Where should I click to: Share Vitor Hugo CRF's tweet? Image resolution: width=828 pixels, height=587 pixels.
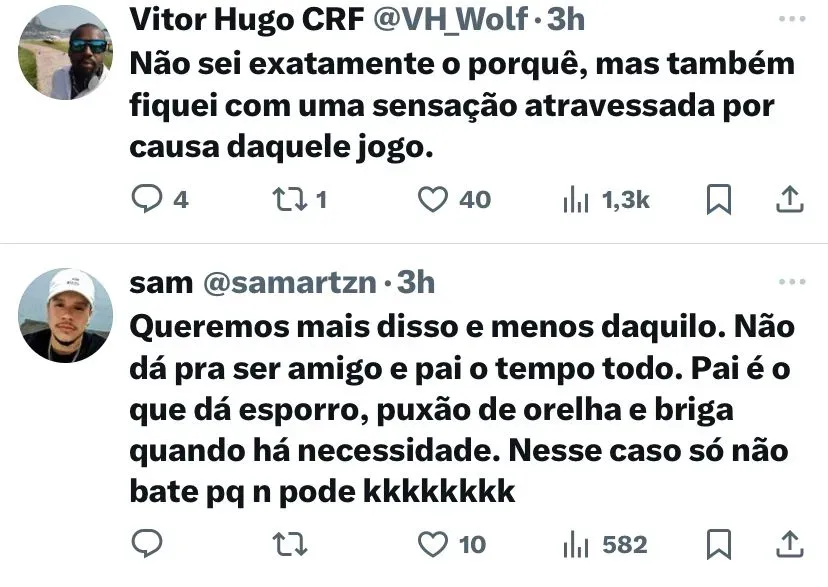tap(789, 200)
